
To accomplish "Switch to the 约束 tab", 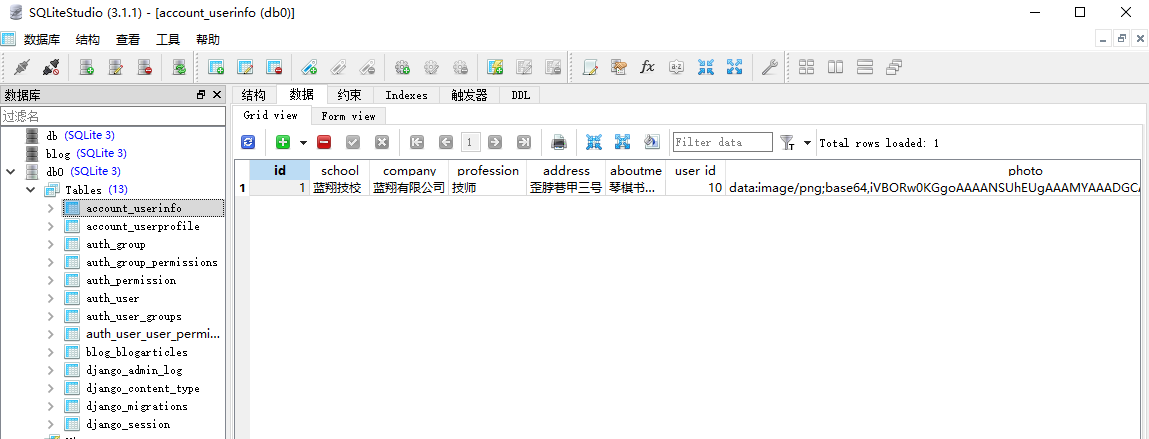I will 349,95.
